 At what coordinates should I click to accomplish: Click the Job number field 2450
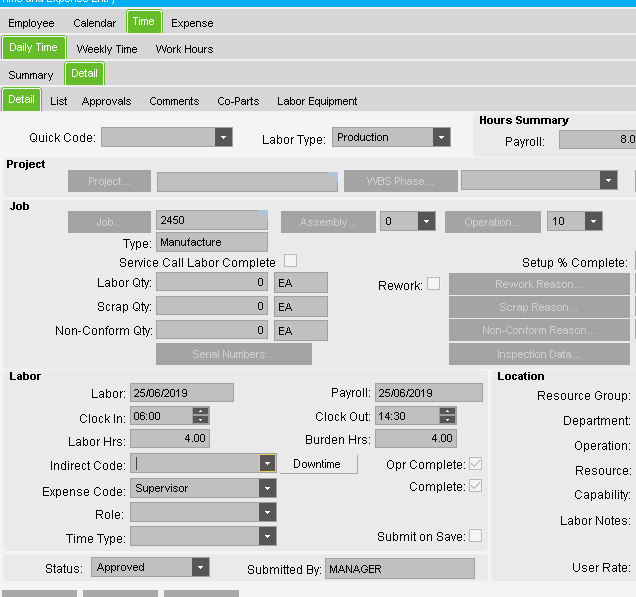(x=212, y=220)
